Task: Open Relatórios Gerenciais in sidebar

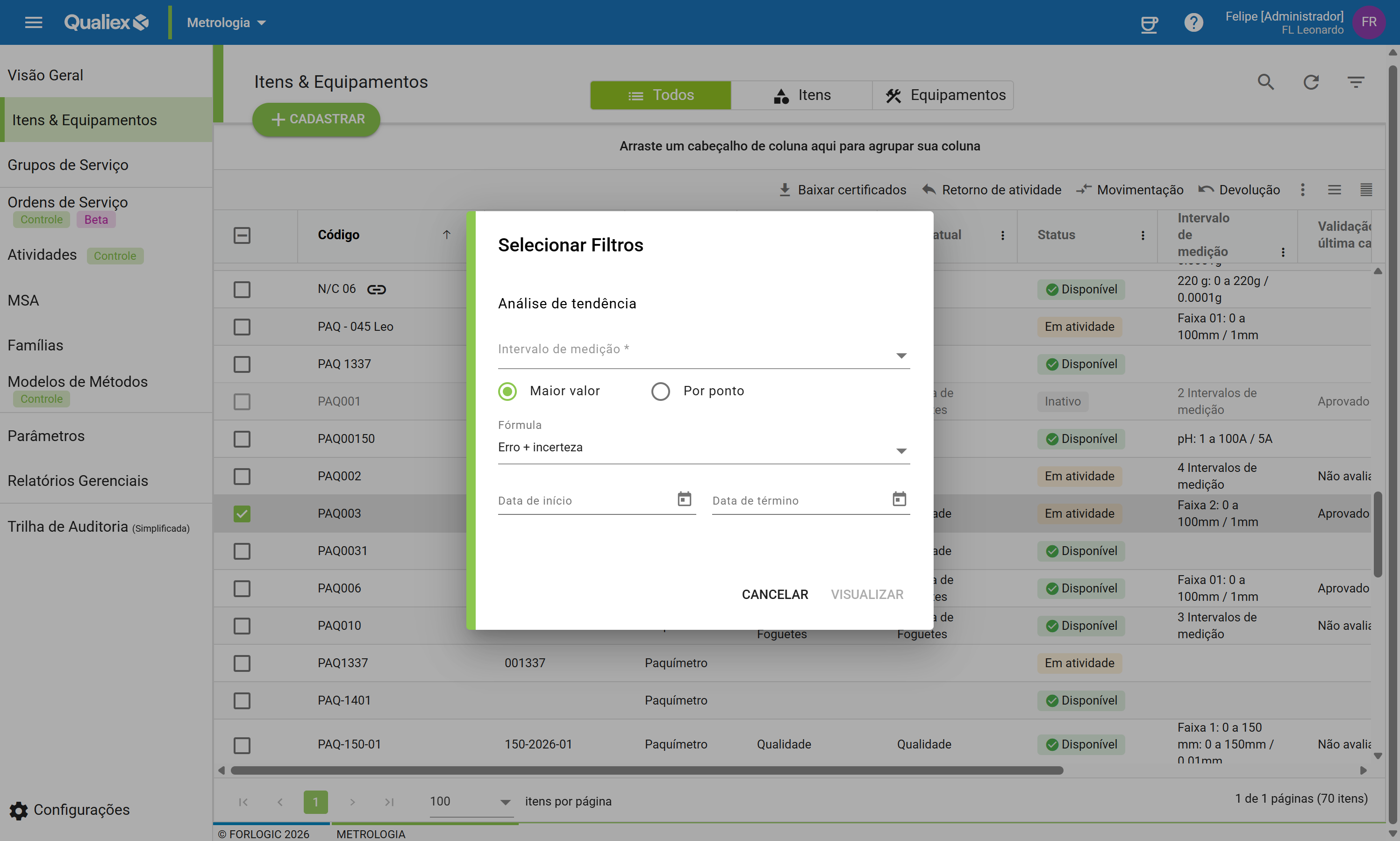Action: [107, 481]
